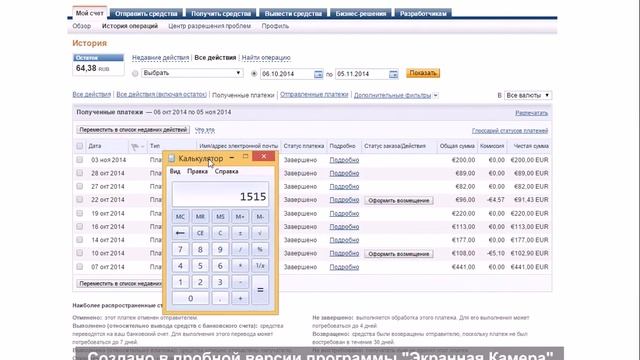This screenshot has width=640, height=360.
Task: Tick checkbox for 03 ноя 2014 row
Action: pyautogui.click(x=80, y=160)
